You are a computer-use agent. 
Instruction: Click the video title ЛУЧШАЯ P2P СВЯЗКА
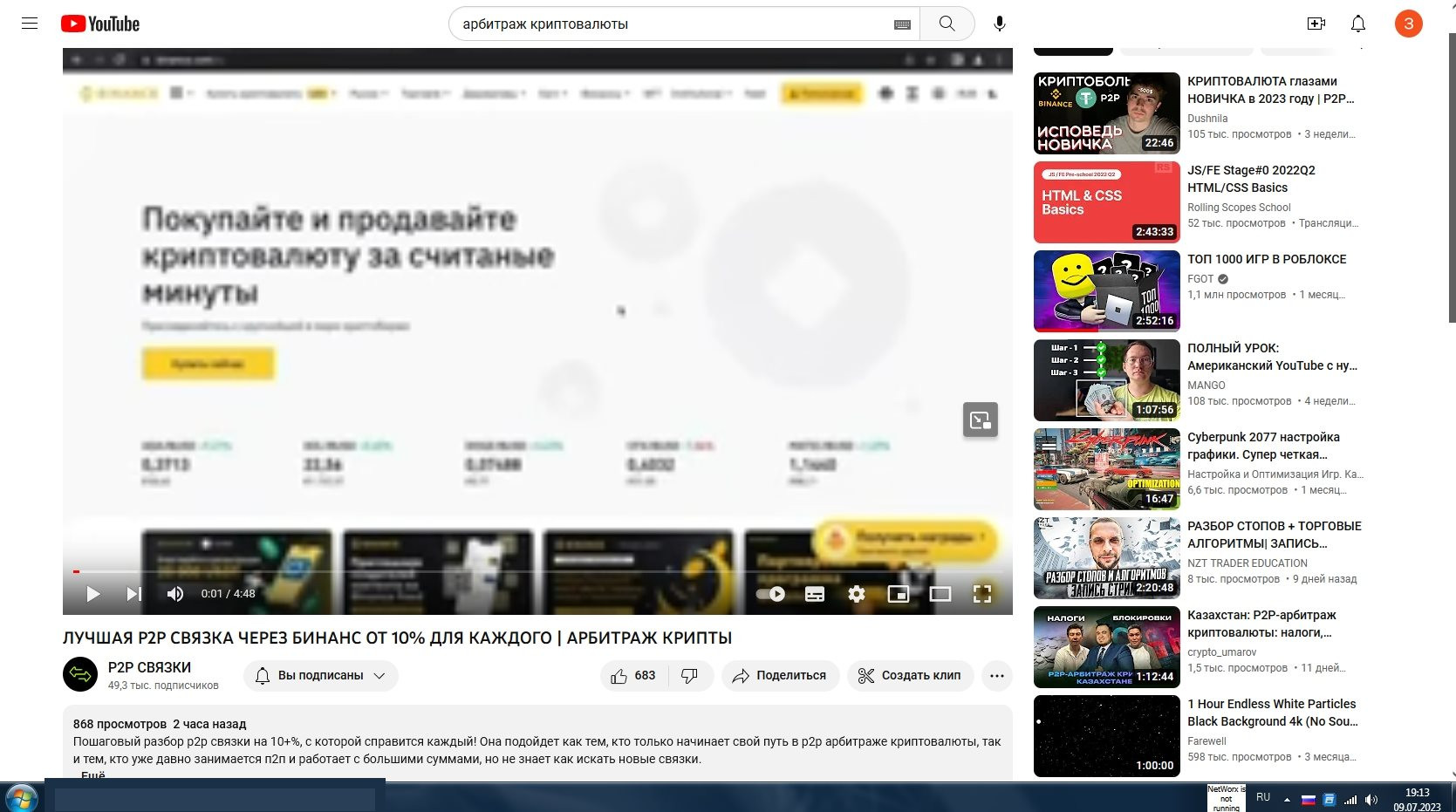pos(397,638)
